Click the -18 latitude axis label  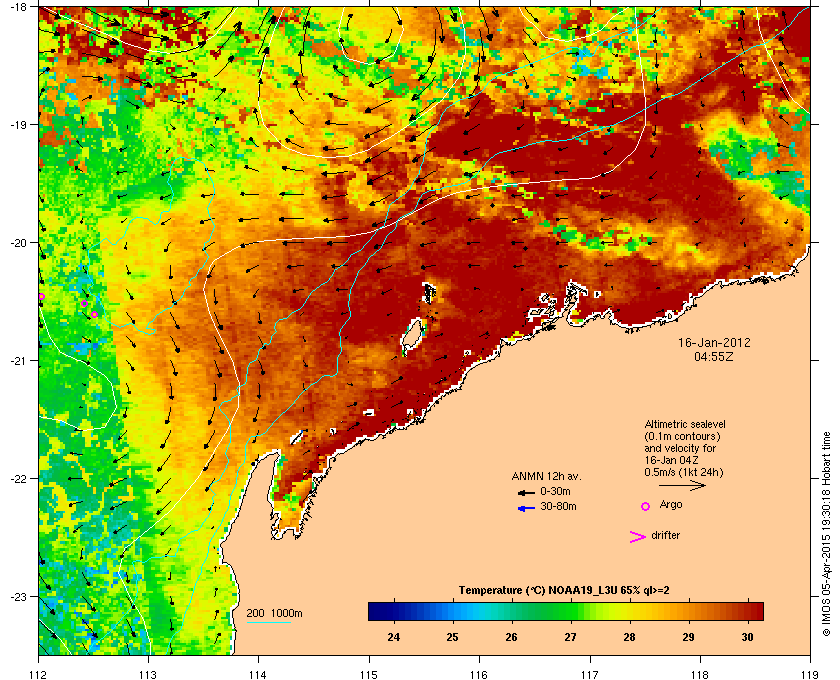(18, 6)
